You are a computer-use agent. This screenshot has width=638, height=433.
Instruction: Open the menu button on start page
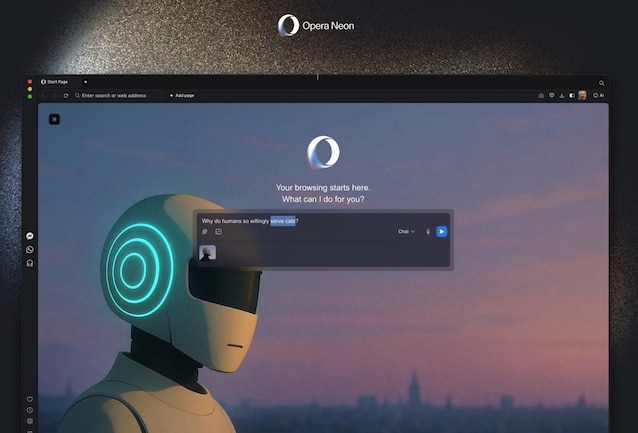click(54, 119)
